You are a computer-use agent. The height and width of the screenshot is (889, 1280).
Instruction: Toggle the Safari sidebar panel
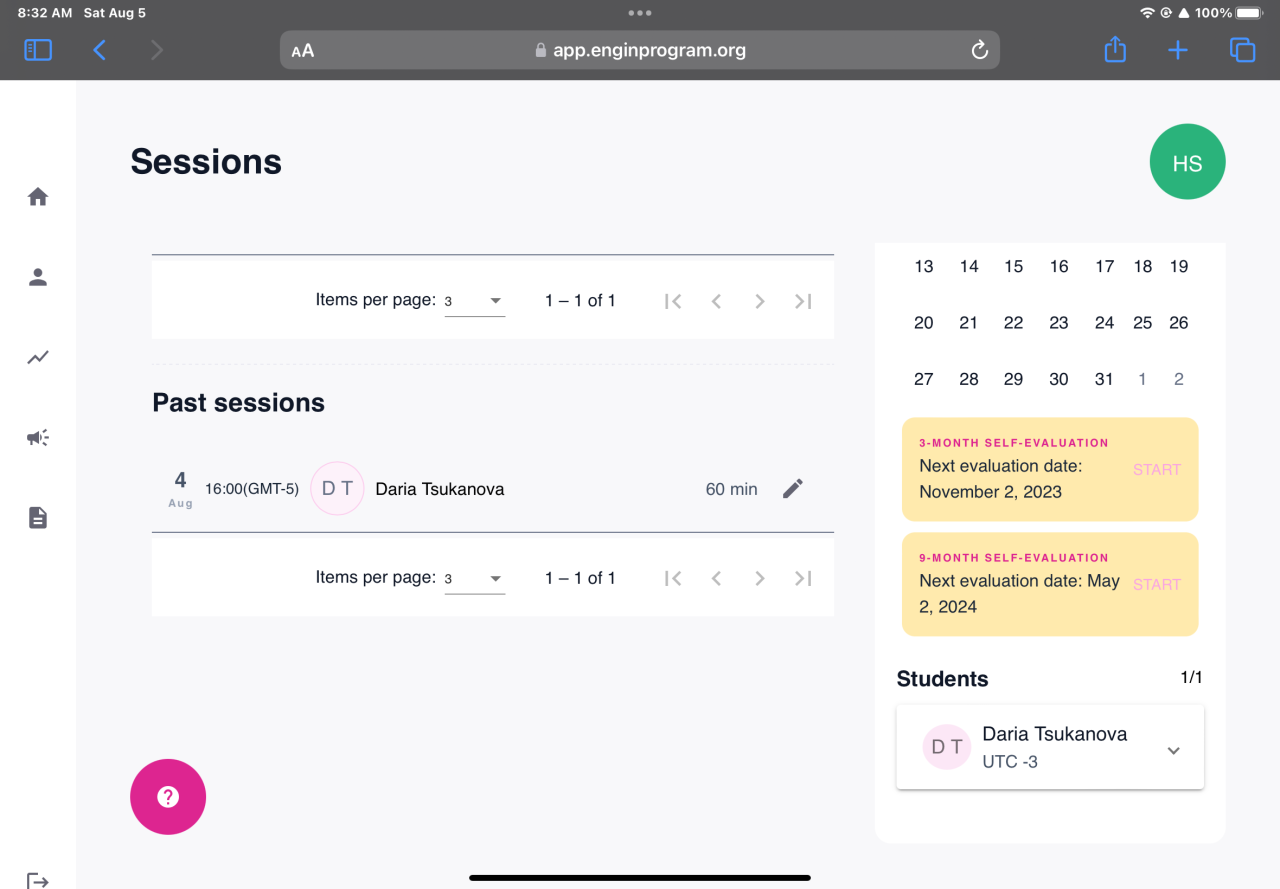[38, 50]
